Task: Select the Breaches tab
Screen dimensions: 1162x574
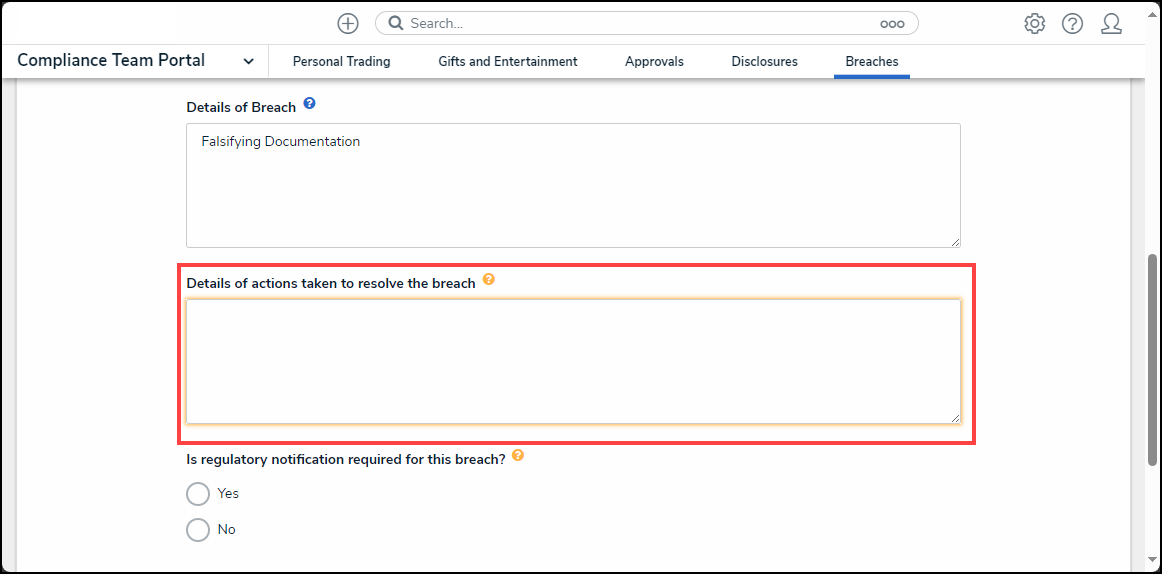Action: click(871, 62)
